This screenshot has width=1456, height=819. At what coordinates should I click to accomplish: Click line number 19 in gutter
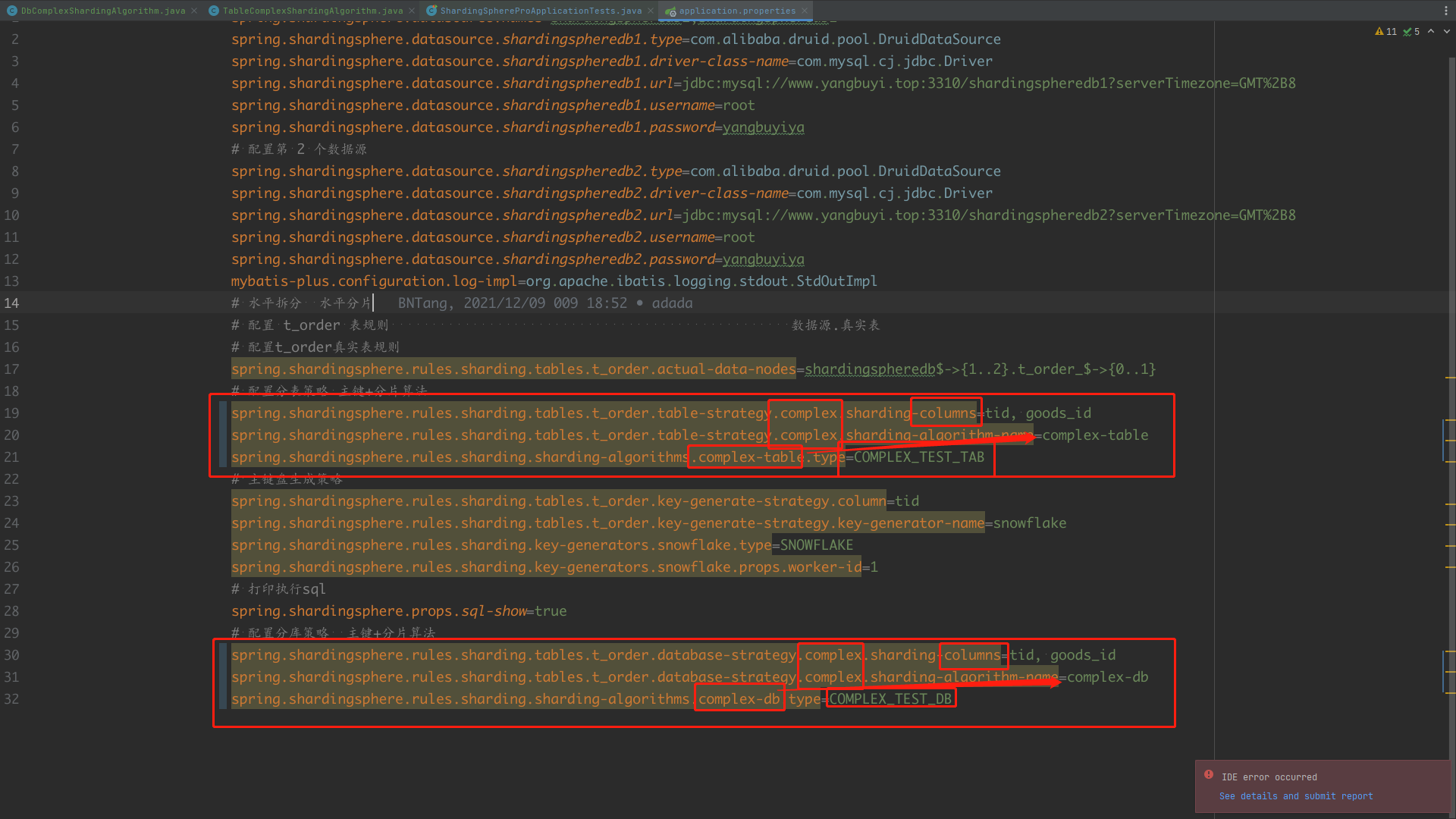(11, 413)
